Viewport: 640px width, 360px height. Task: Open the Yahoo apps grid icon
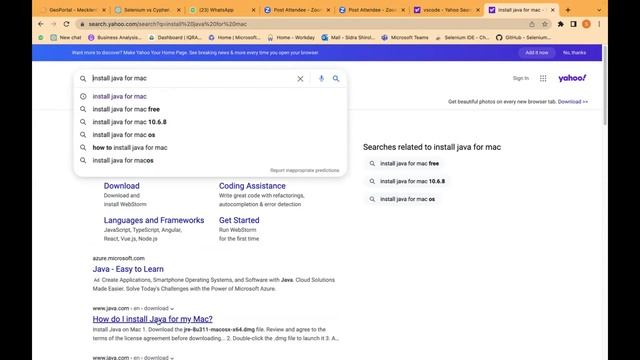point(543,78)
